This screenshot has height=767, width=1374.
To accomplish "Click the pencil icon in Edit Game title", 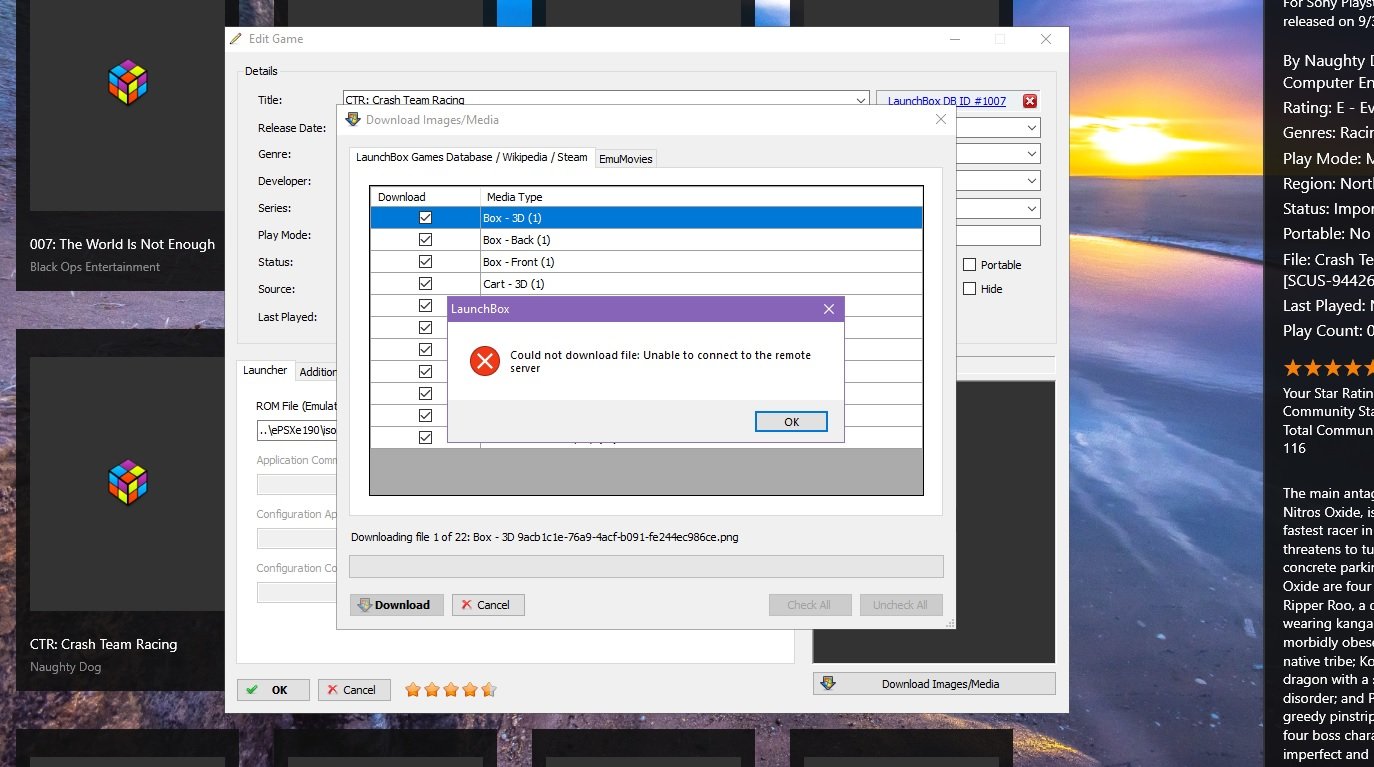I will 236,39.
